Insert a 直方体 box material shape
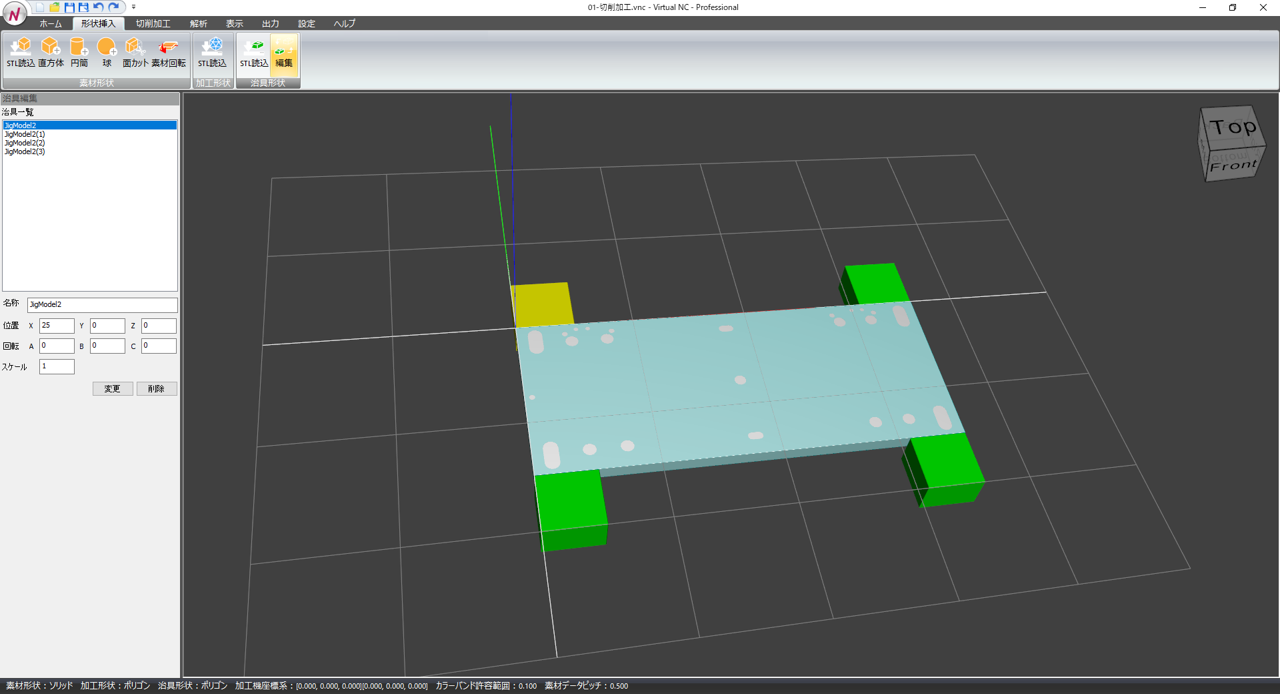 [x=51, y=53]
